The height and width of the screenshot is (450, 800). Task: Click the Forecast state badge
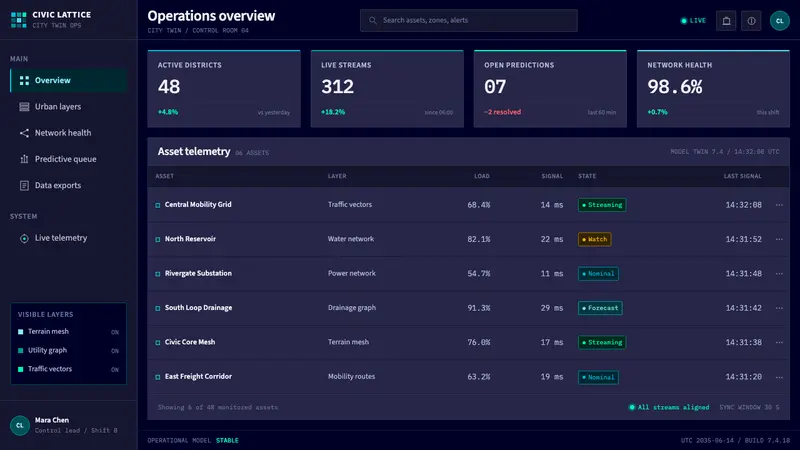coord(600,308)
